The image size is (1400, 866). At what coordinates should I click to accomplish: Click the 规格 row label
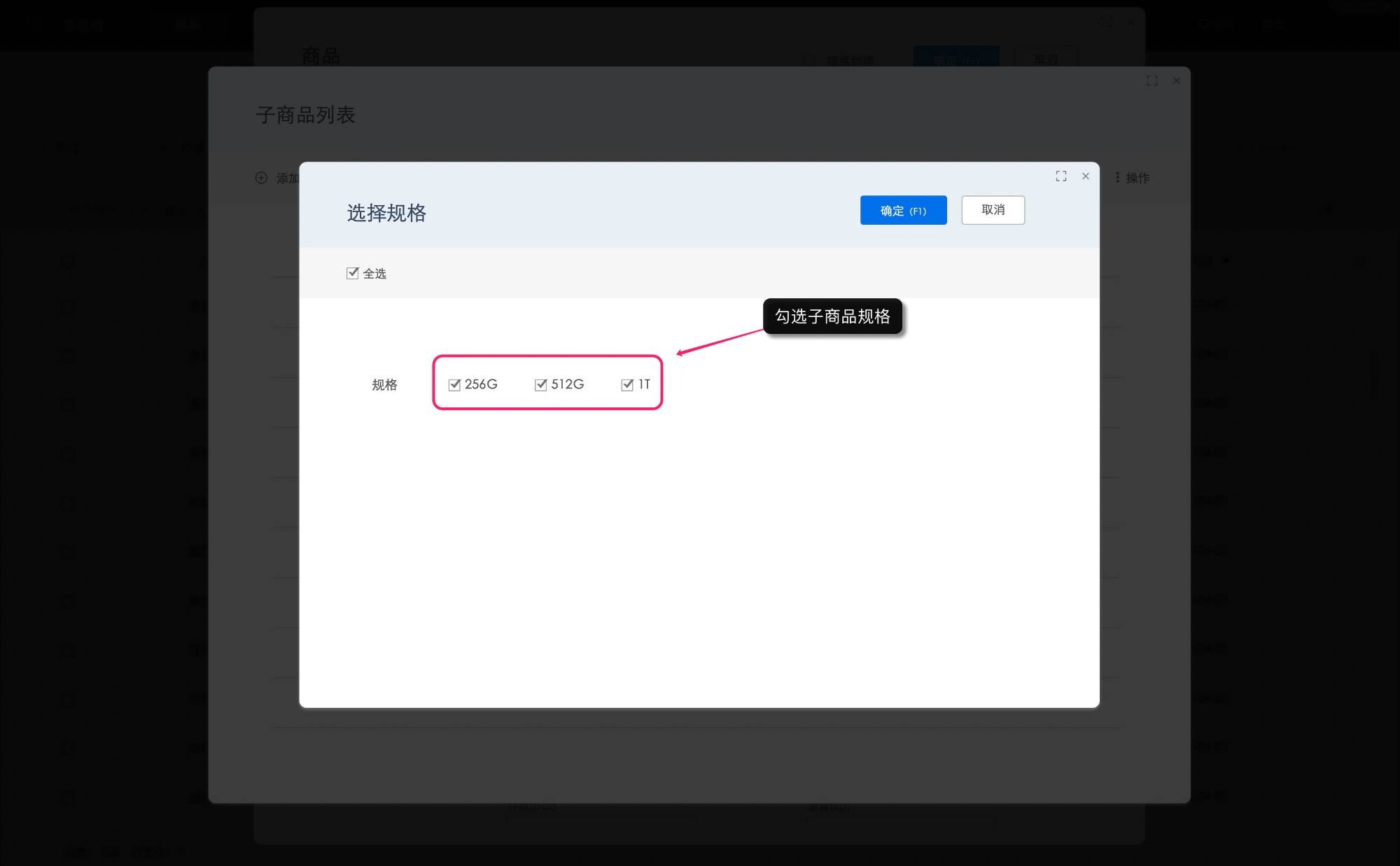pyautogui.click(x=384, y=384)
